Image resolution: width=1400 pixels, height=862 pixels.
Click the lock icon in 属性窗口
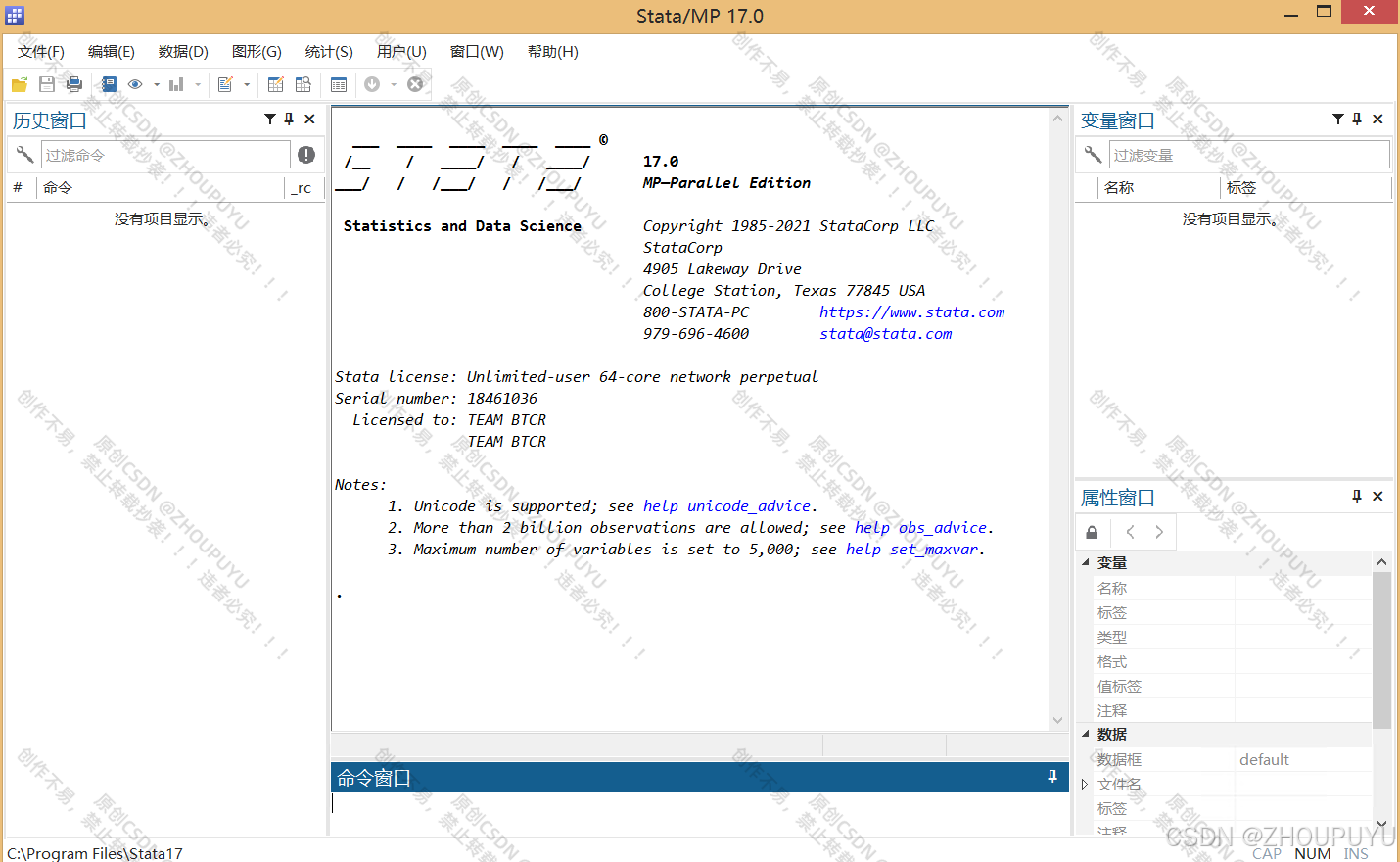coord(1093,532)
